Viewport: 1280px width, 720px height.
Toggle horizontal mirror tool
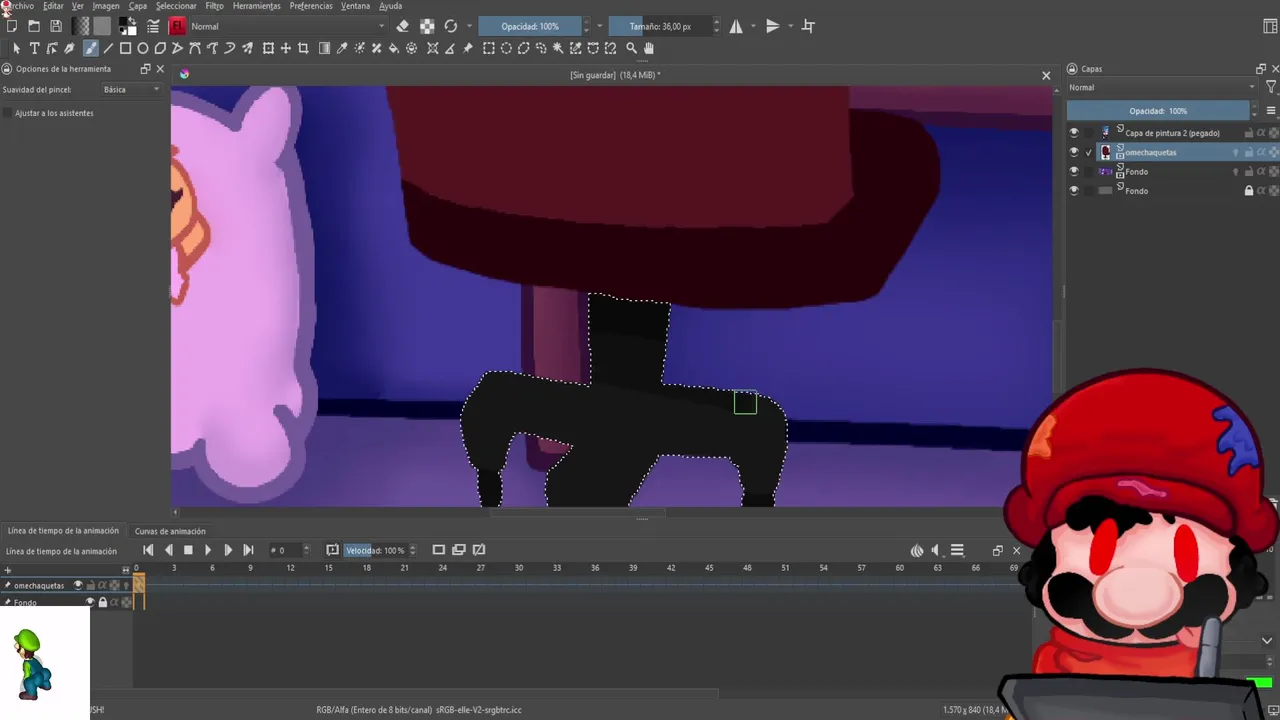736,26
